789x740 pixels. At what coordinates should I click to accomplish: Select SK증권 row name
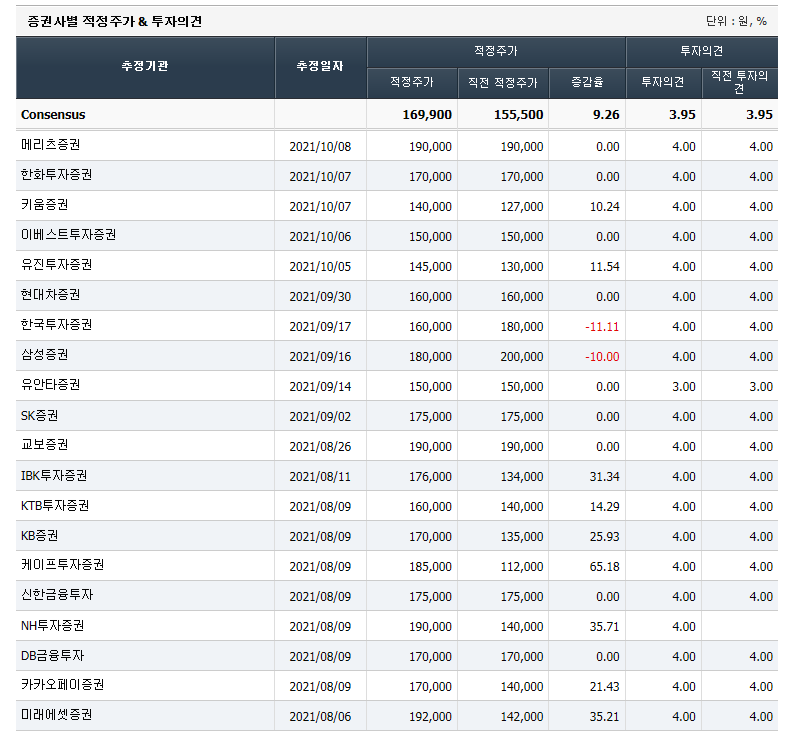click(39, 416)
